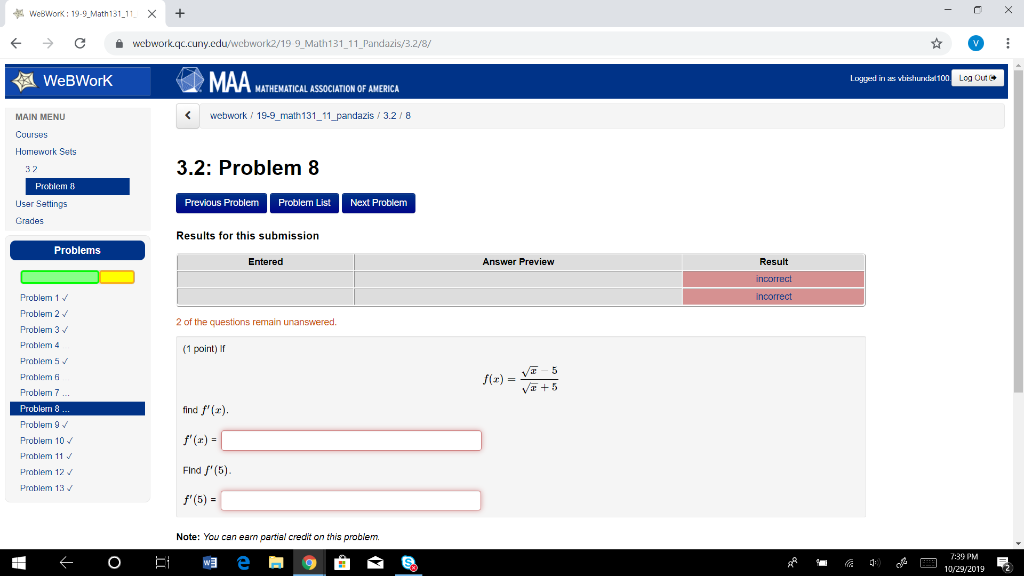Click the padlock icon in the address bar

click(x=121, y=44)
